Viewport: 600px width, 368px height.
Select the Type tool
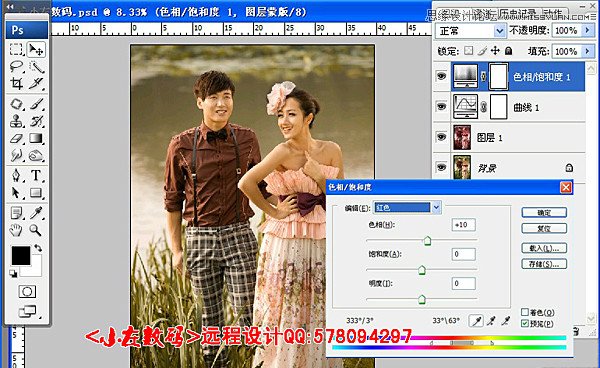tap(36, 175)
